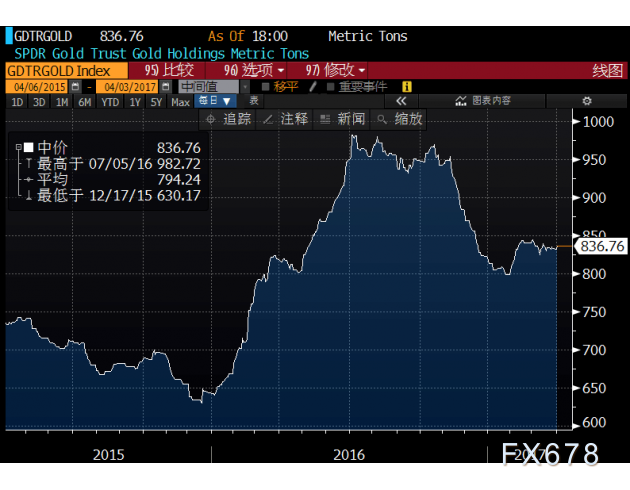Image resolution: width=630 pixels, height=490 pixels.
Task: Edit the end date 04/03/2017 field
Action: tap(129, 86)
